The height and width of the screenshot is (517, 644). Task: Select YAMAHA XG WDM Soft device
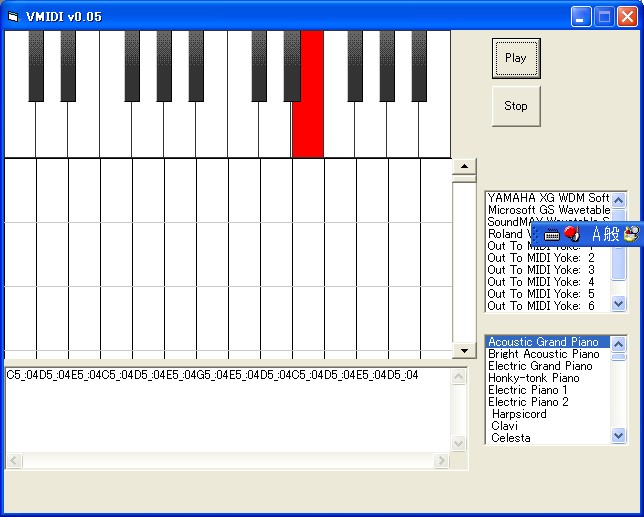pyautogui.click(x=547, y=198)
